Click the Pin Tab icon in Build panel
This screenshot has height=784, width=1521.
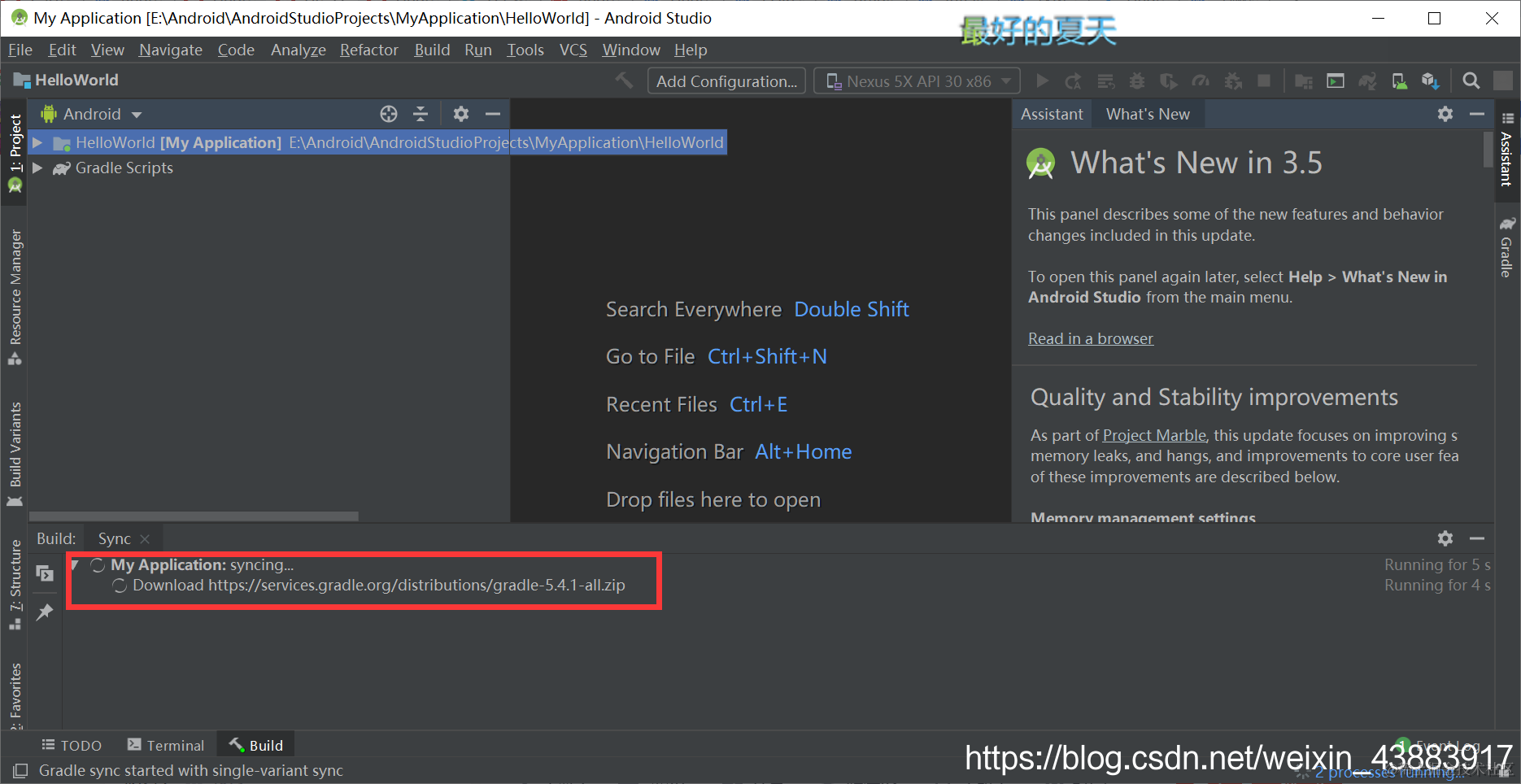pyautogui.click(x=45, y=612)
